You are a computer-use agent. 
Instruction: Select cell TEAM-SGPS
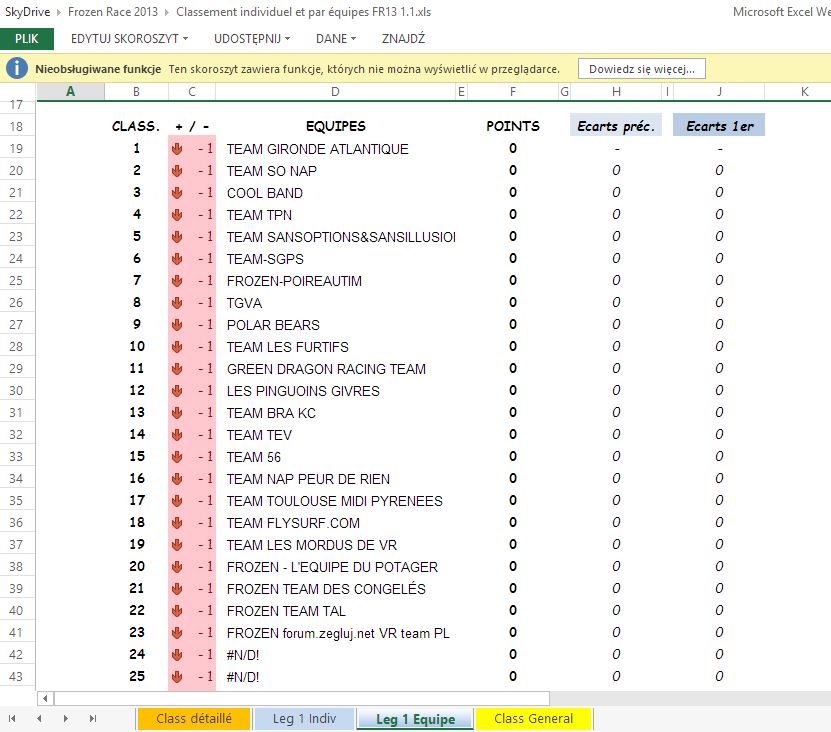[335, 259]
